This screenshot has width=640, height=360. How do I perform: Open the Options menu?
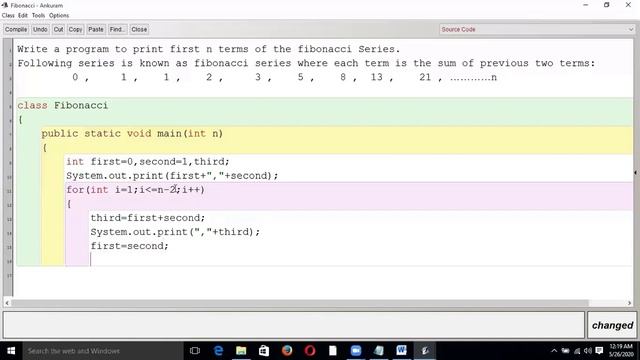pyautogui.click(x=59, y=16)
